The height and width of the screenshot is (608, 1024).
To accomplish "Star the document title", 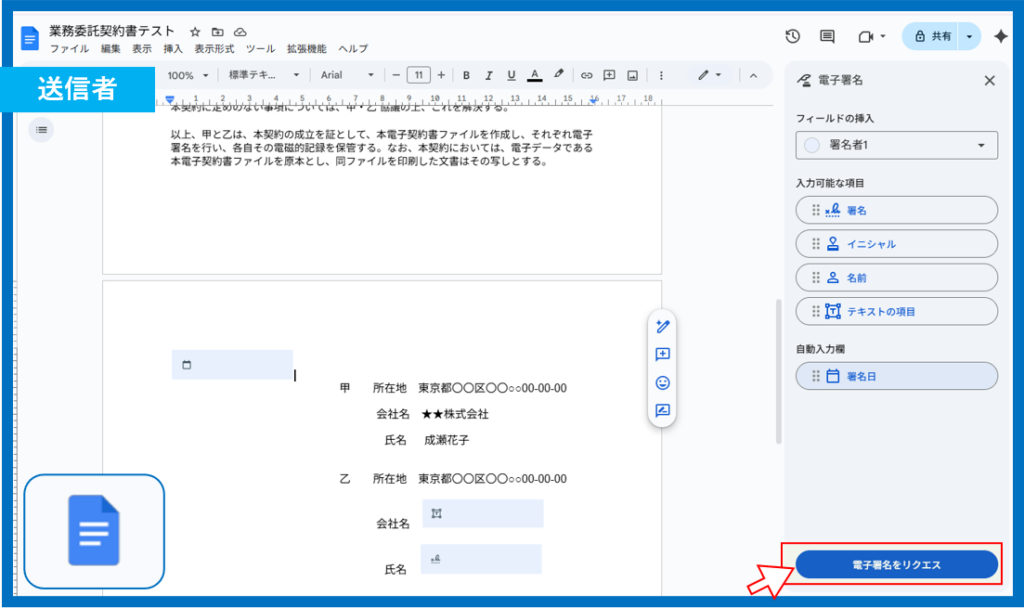I will (x=196, y=32).
